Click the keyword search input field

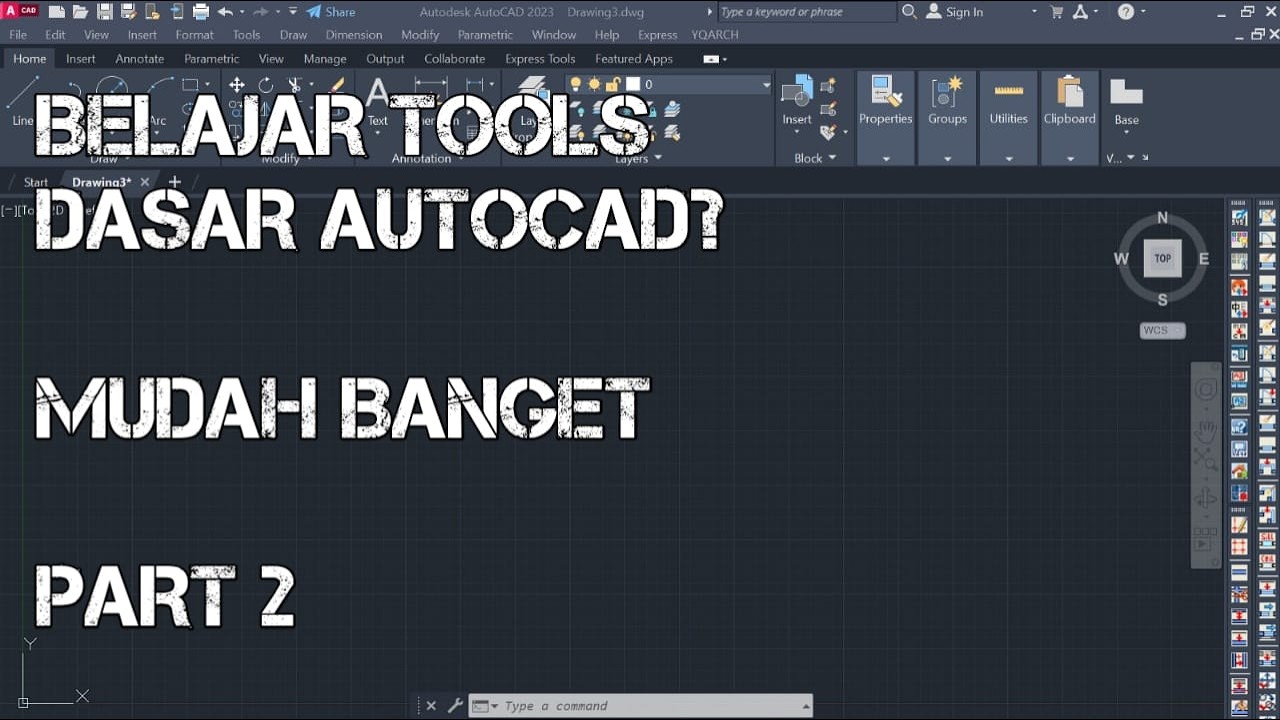807,12
